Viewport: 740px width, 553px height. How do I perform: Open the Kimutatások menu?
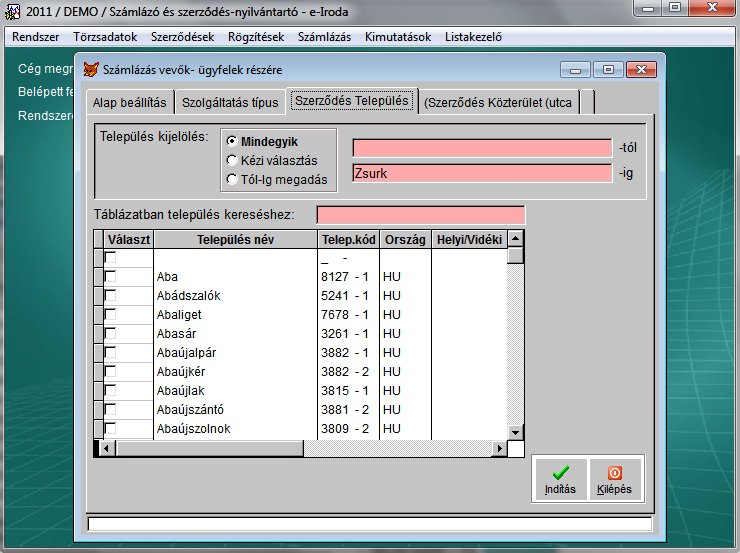coord(398,37)
